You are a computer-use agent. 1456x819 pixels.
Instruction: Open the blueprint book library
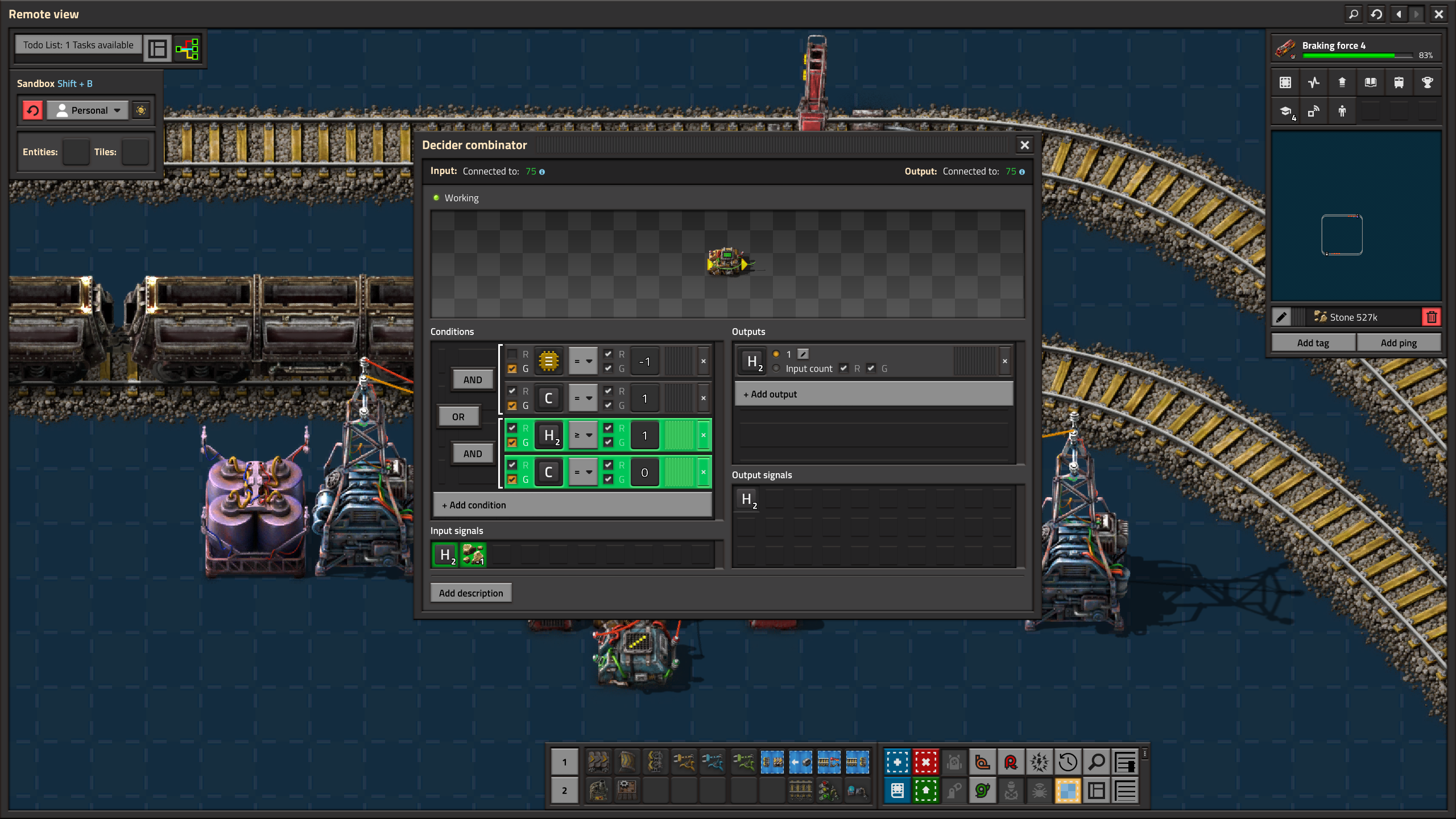pyautogui.click(x=897, y=791)
